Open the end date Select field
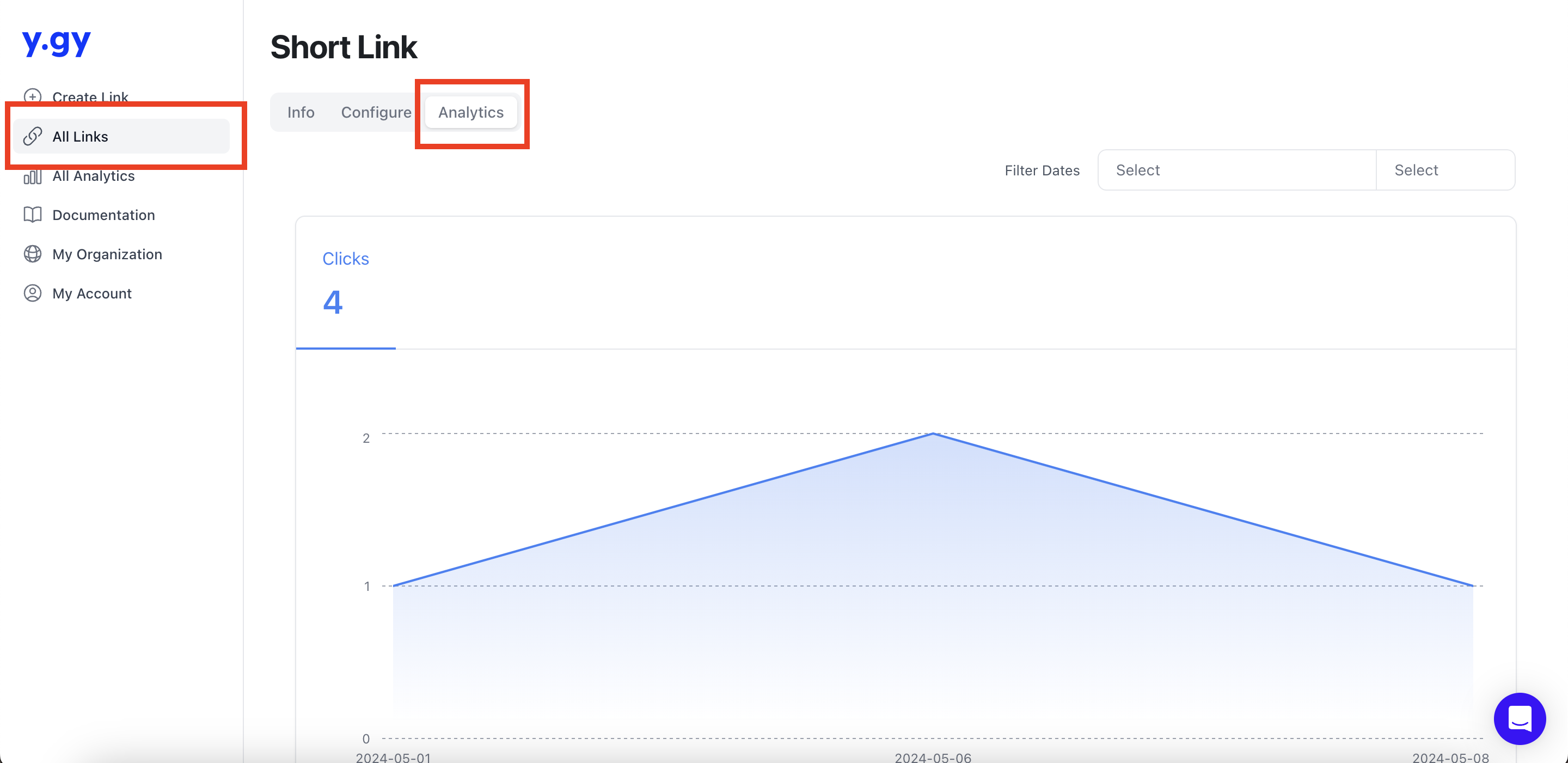 1445,170
